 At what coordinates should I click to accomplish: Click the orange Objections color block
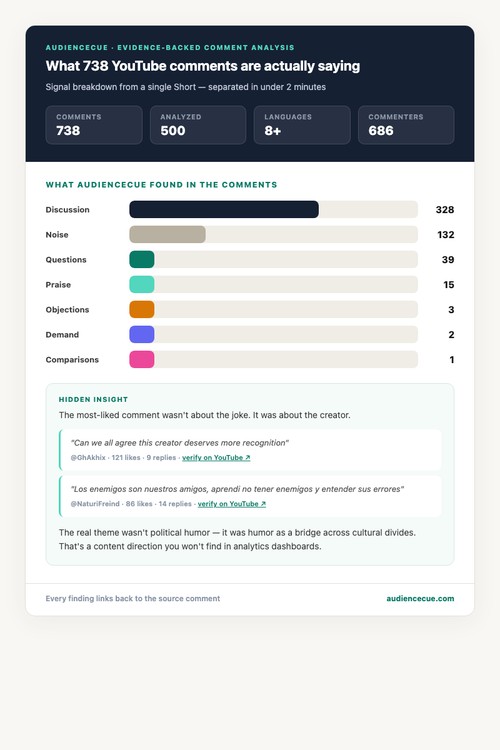coord(142,309)
